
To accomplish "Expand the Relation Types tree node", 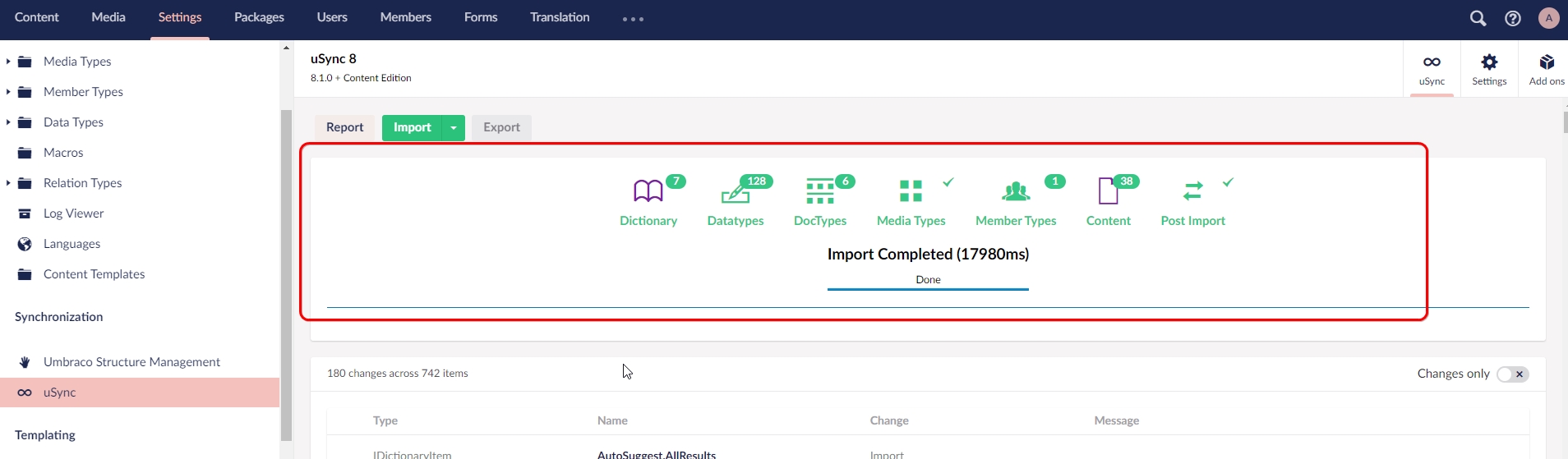I will click(8, 183).
